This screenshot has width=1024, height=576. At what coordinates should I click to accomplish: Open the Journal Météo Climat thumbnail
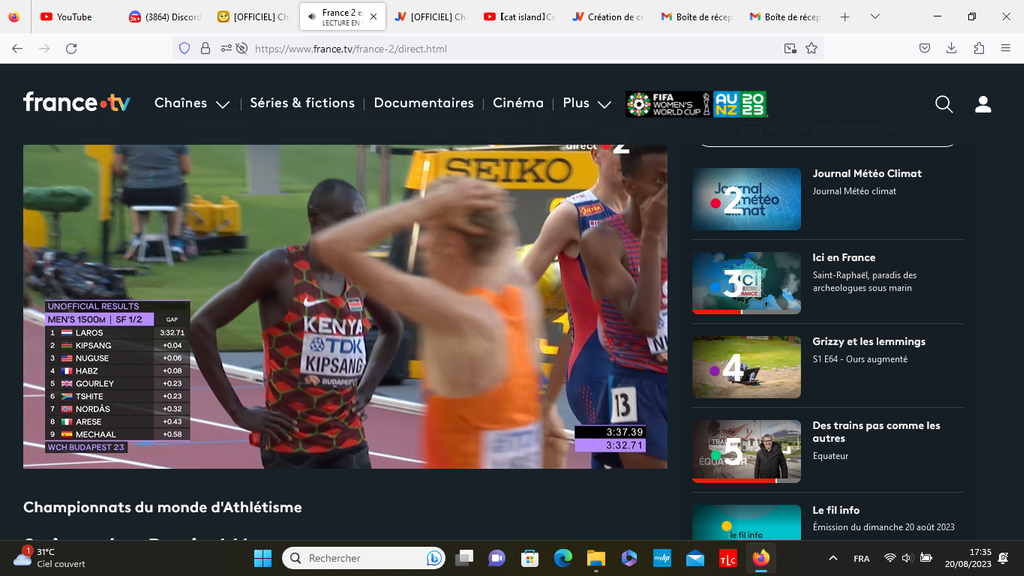pos(746,199)
